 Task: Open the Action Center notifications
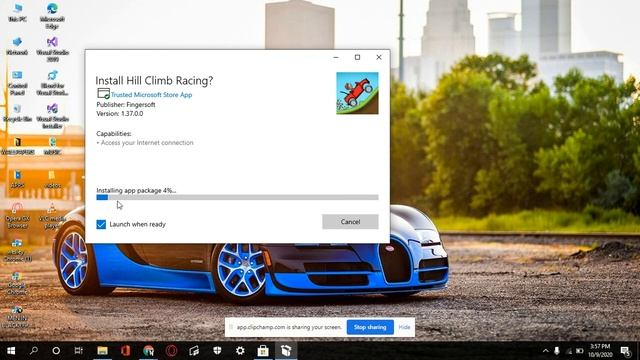[625, 351]
